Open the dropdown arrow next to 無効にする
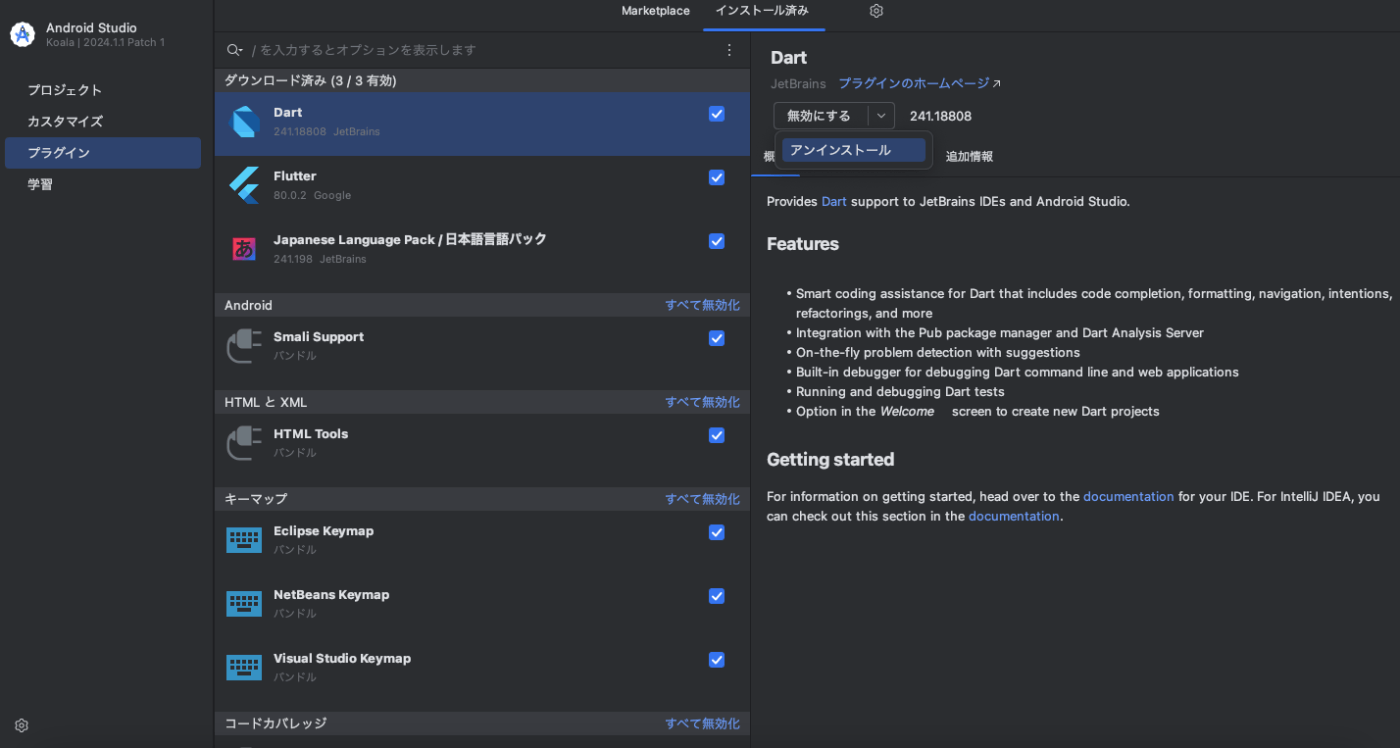This screenshot has width=1400, height=748. point(881,116)
